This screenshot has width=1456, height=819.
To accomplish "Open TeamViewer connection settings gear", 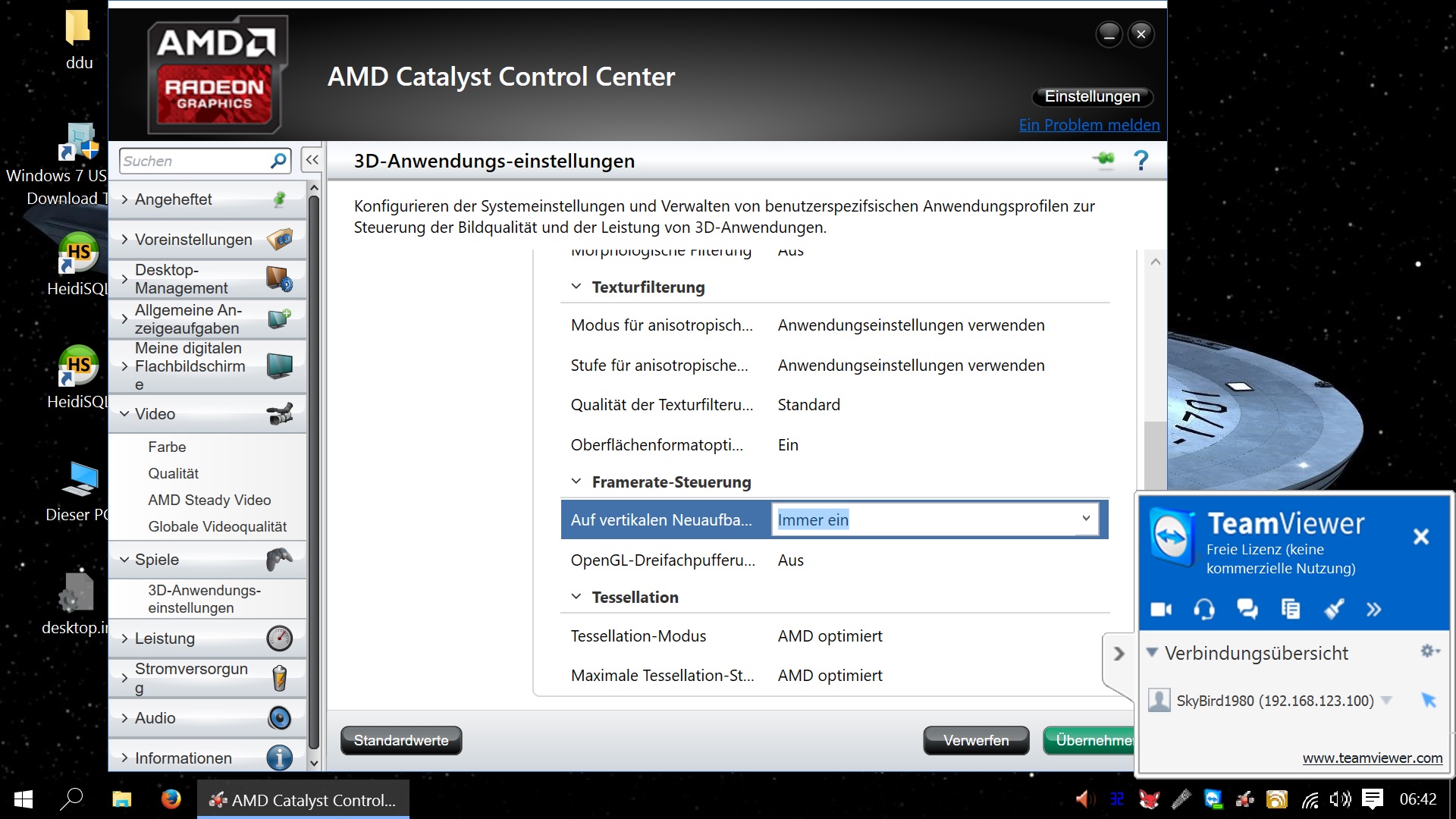I will pyautogui.click(x=1429, y=651).
